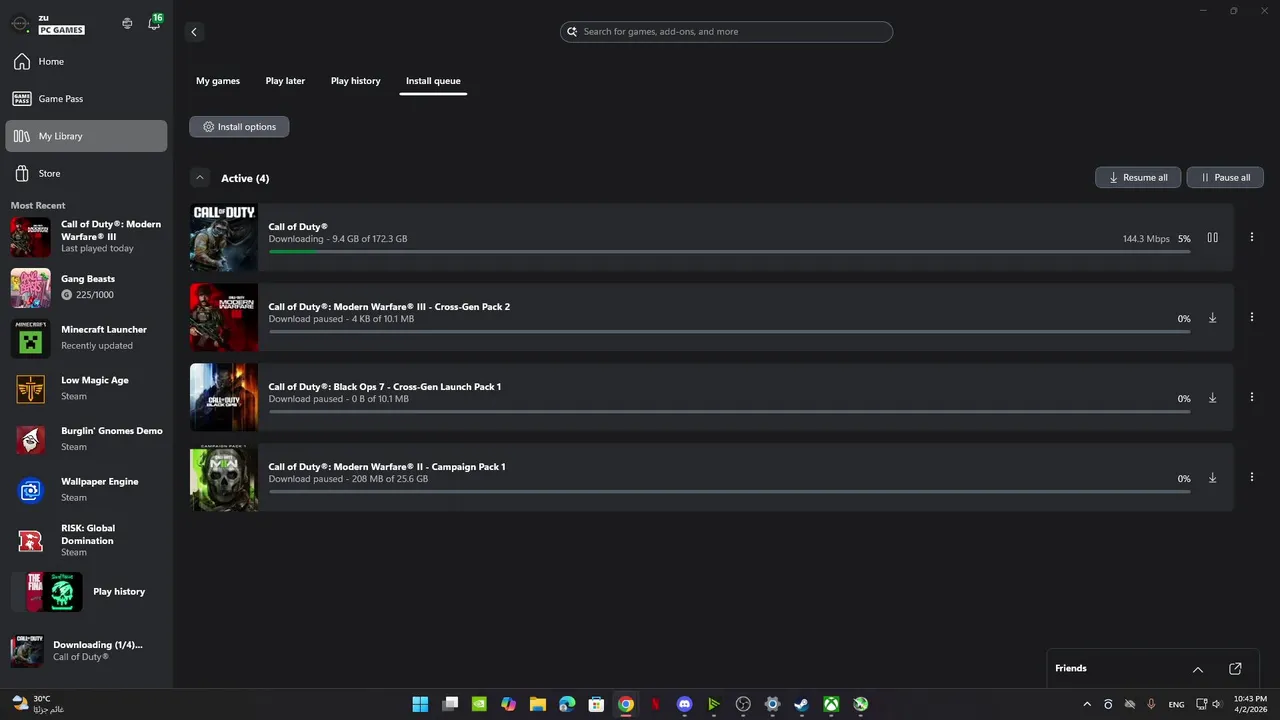Pause the Call of Duty download

tap(1212, 238)
